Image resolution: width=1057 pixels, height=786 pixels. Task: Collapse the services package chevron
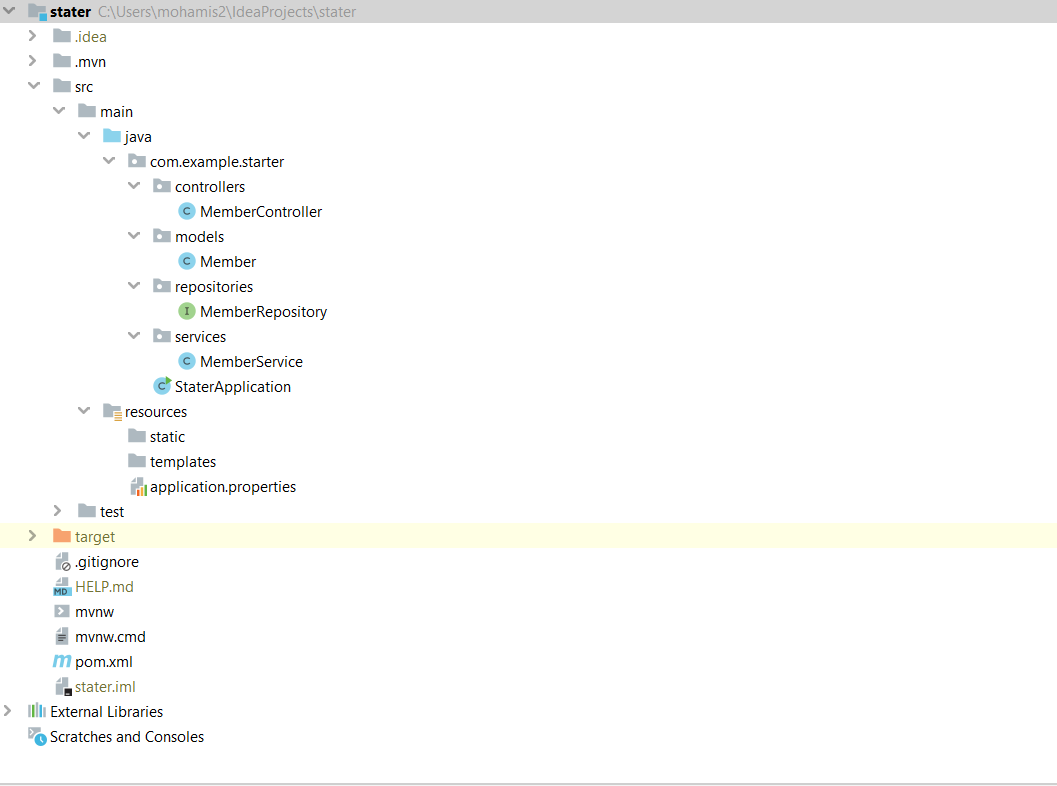click(133, 335)
